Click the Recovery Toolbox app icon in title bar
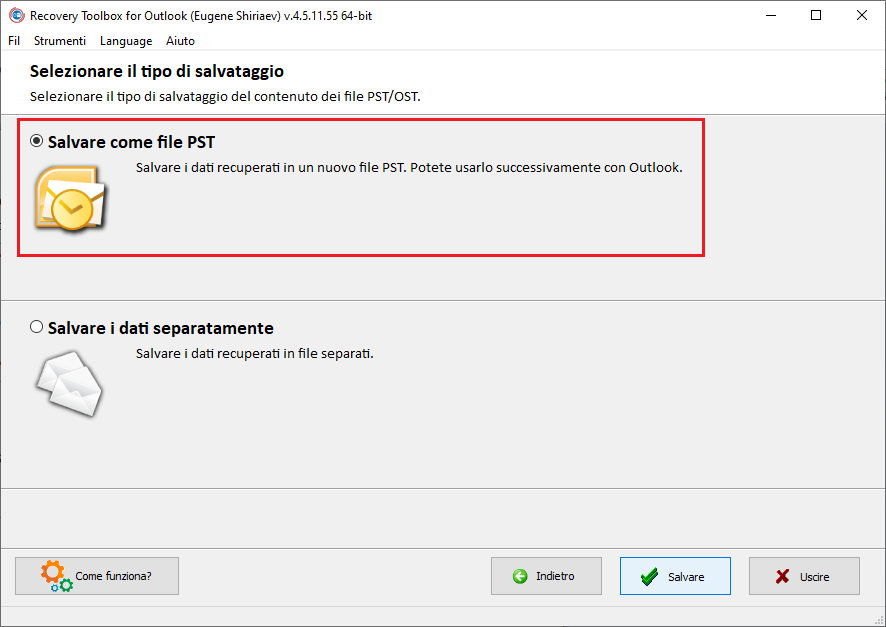This screenshot has height=627, width=886. (16, 15)
